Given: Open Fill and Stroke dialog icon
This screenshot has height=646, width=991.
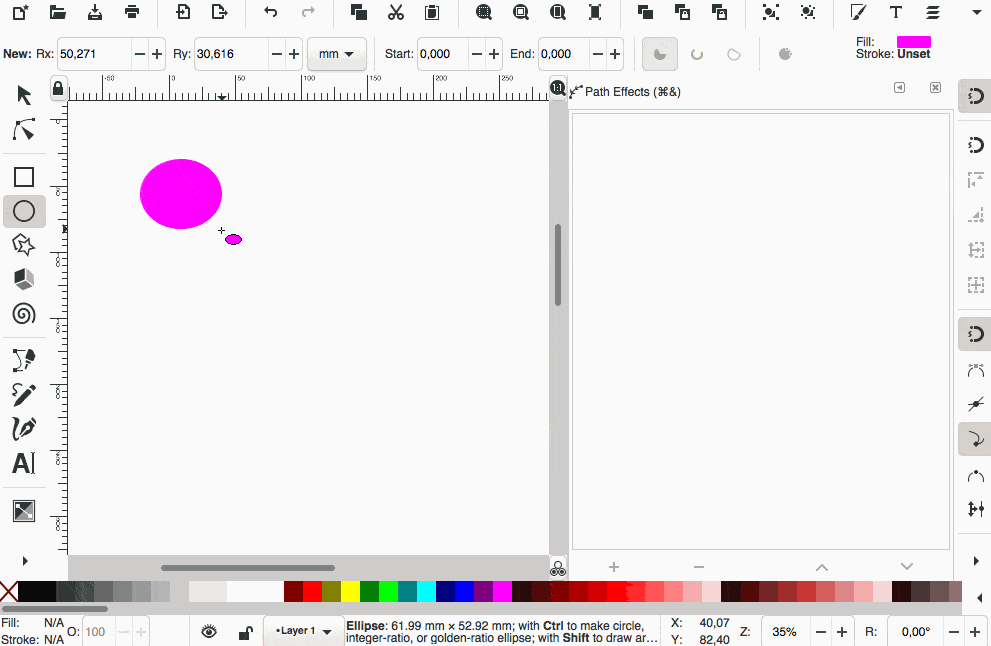Looking at the screenshot, I should coord(858,12).
